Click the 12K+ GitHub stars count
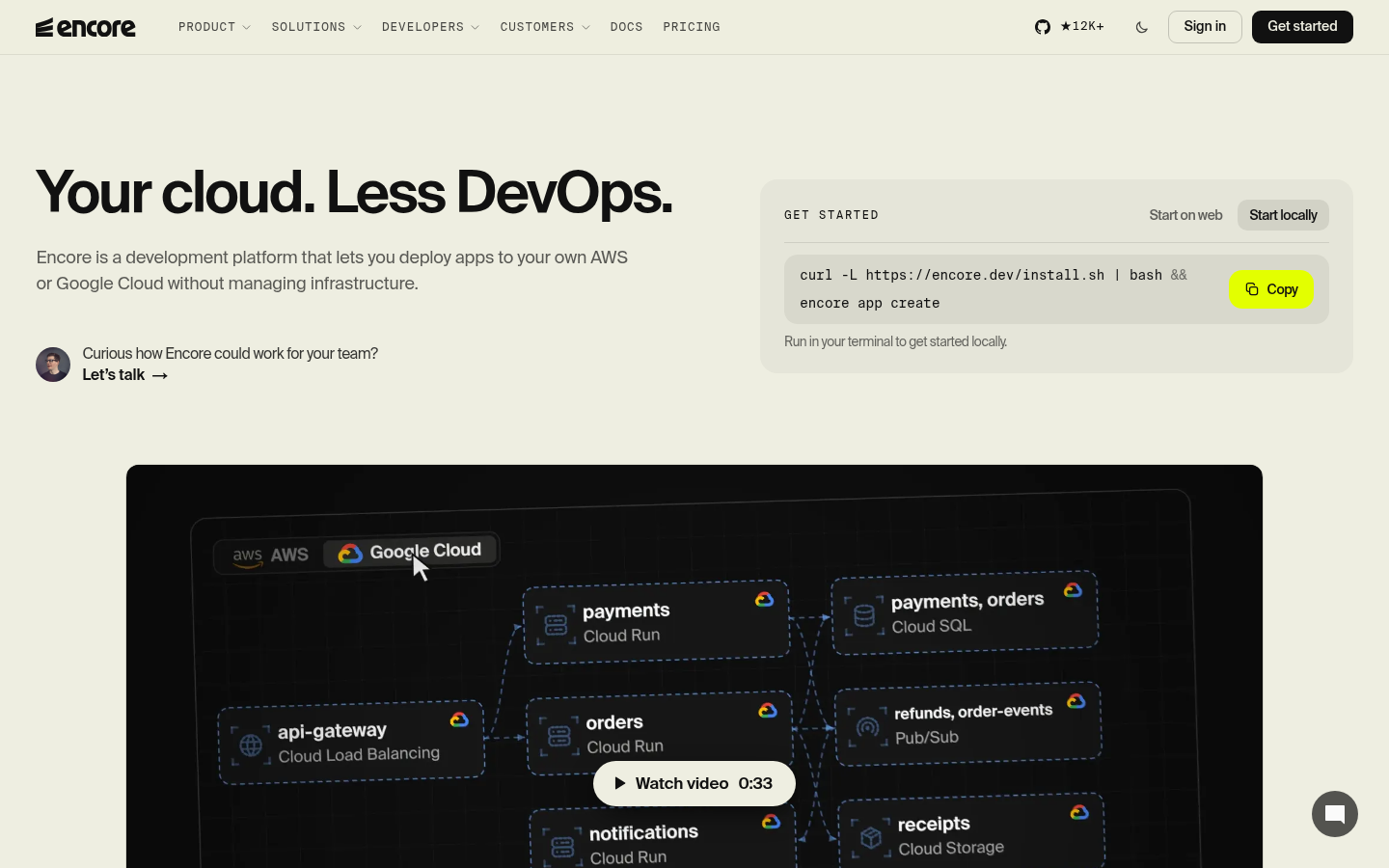1389x868 pixels. (x=1082, y=27)
